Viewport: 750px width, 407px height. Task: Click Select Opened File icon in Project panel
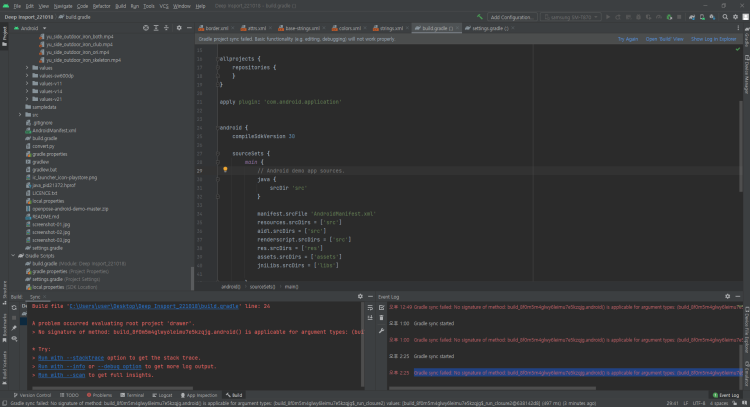click(x=146, y=28)
